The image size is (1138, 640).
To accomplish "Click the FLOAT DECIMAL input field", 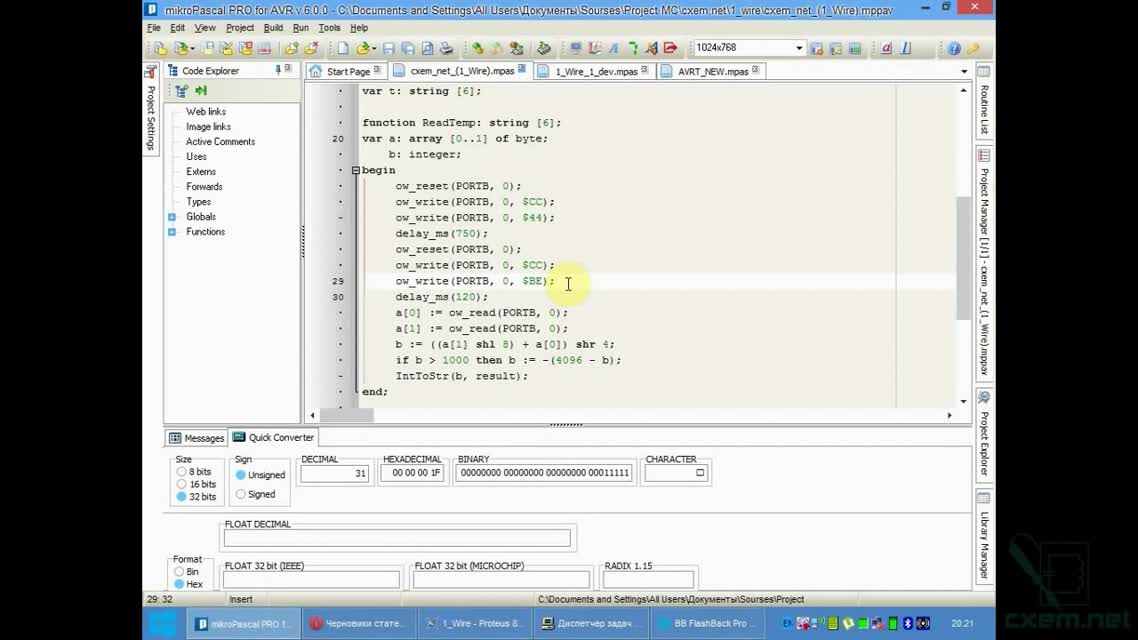I will click(x=397, y=538).
